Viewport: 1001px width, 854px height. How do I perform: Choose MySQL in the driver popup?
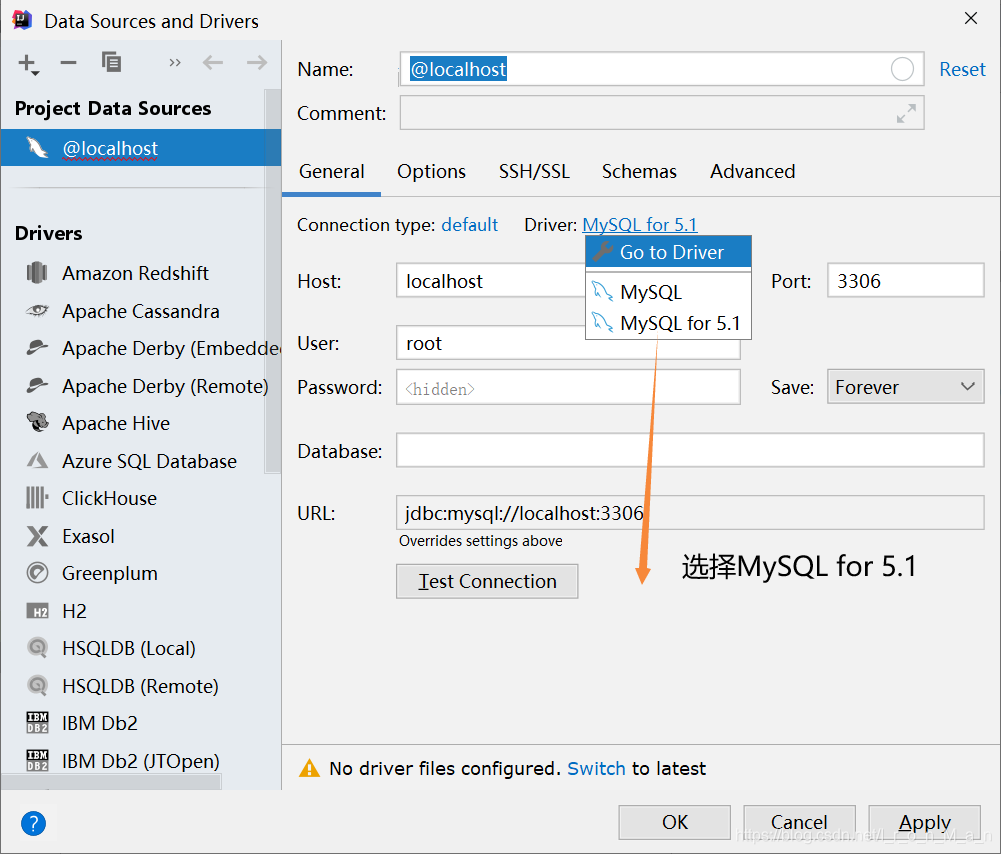pyautogui.click(x=668, y=292)
